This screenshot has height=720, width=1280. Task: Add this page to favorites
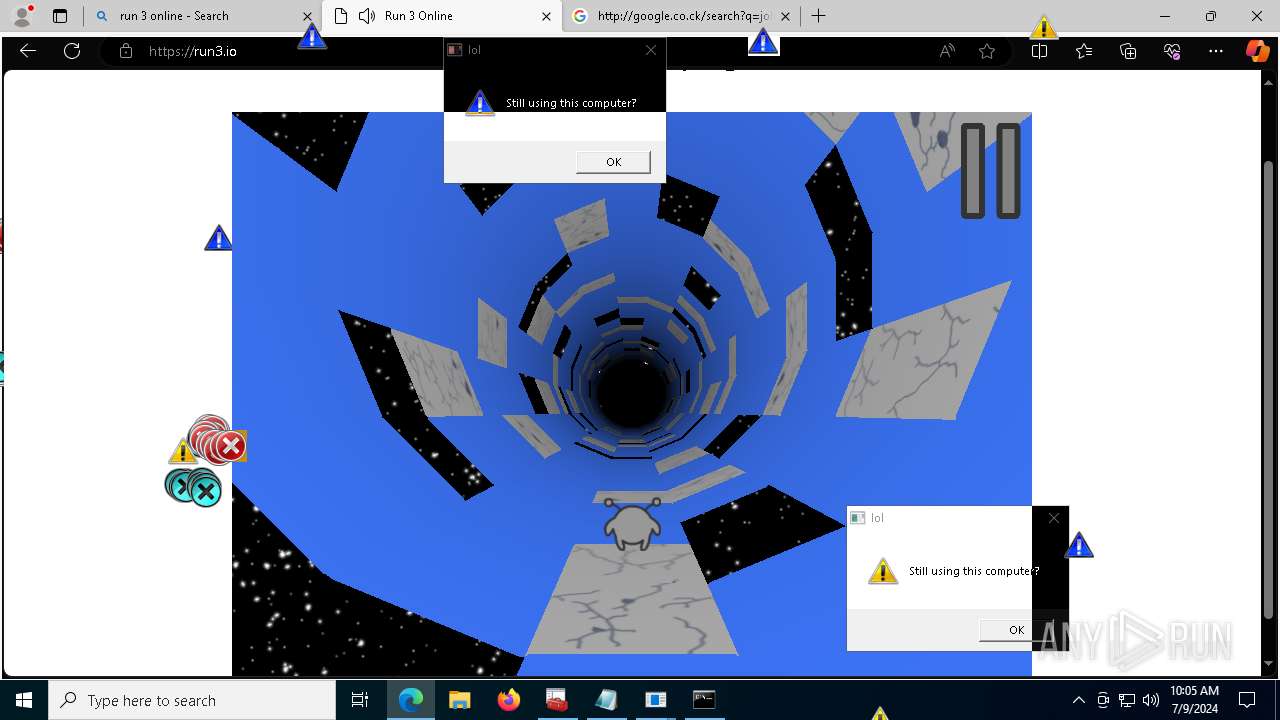pos(987,51)
